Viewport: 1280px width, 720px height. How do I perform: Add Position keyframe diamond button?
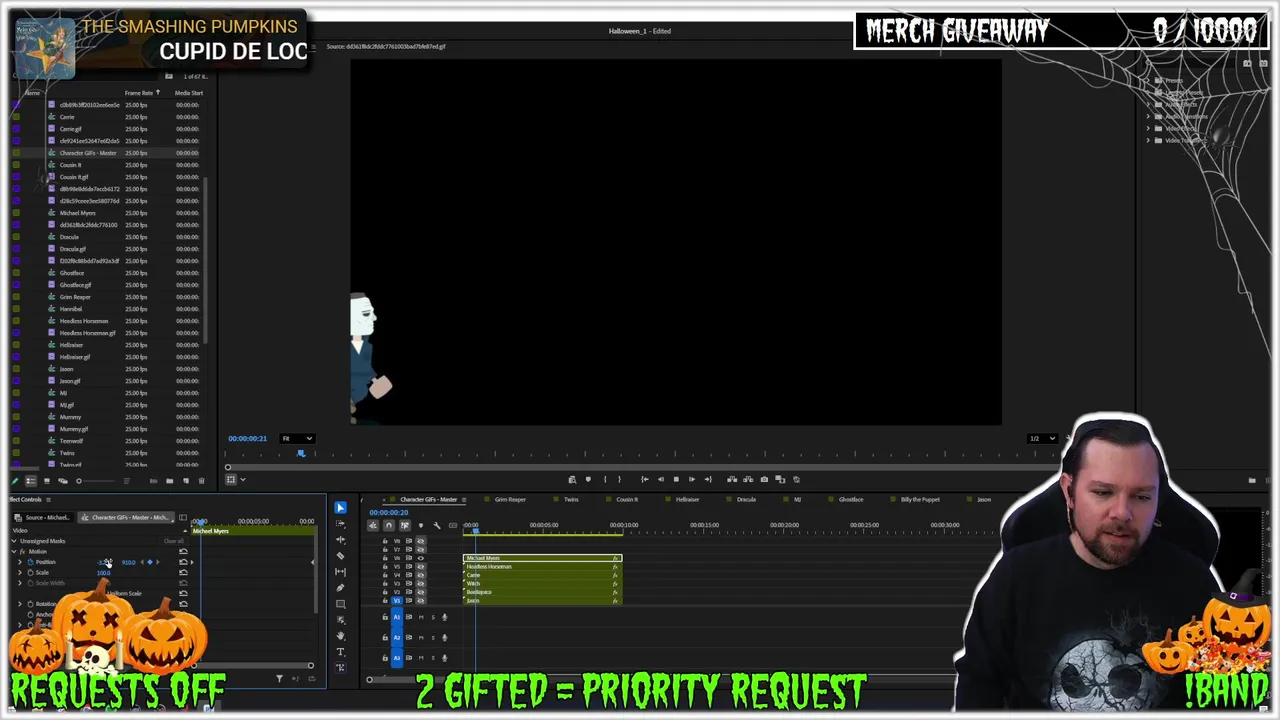[x=149, y=562]
